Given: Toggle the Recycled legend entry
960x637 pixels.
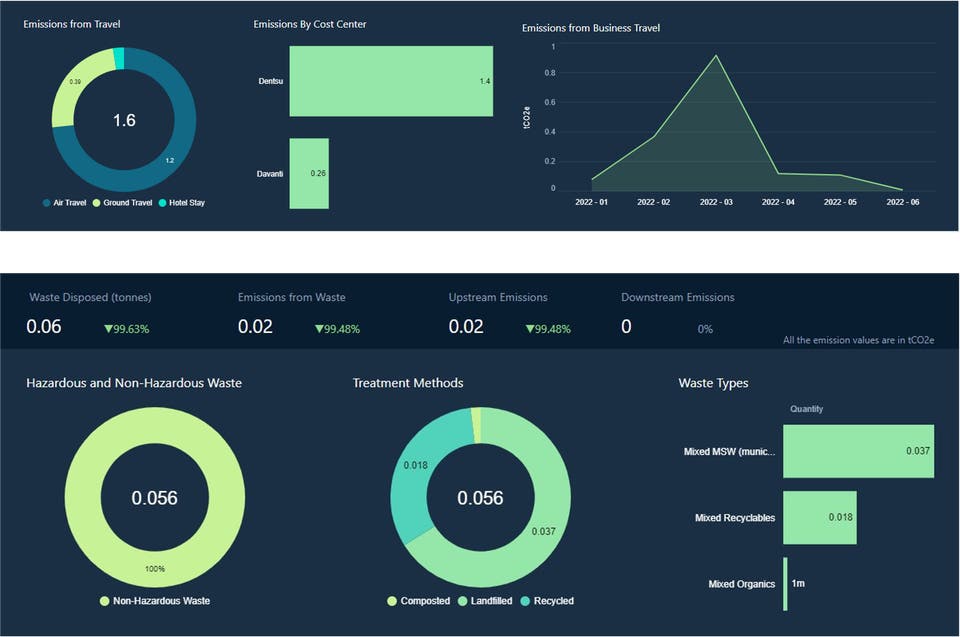Looking at the screenshot, I should (x=547, y=601).
